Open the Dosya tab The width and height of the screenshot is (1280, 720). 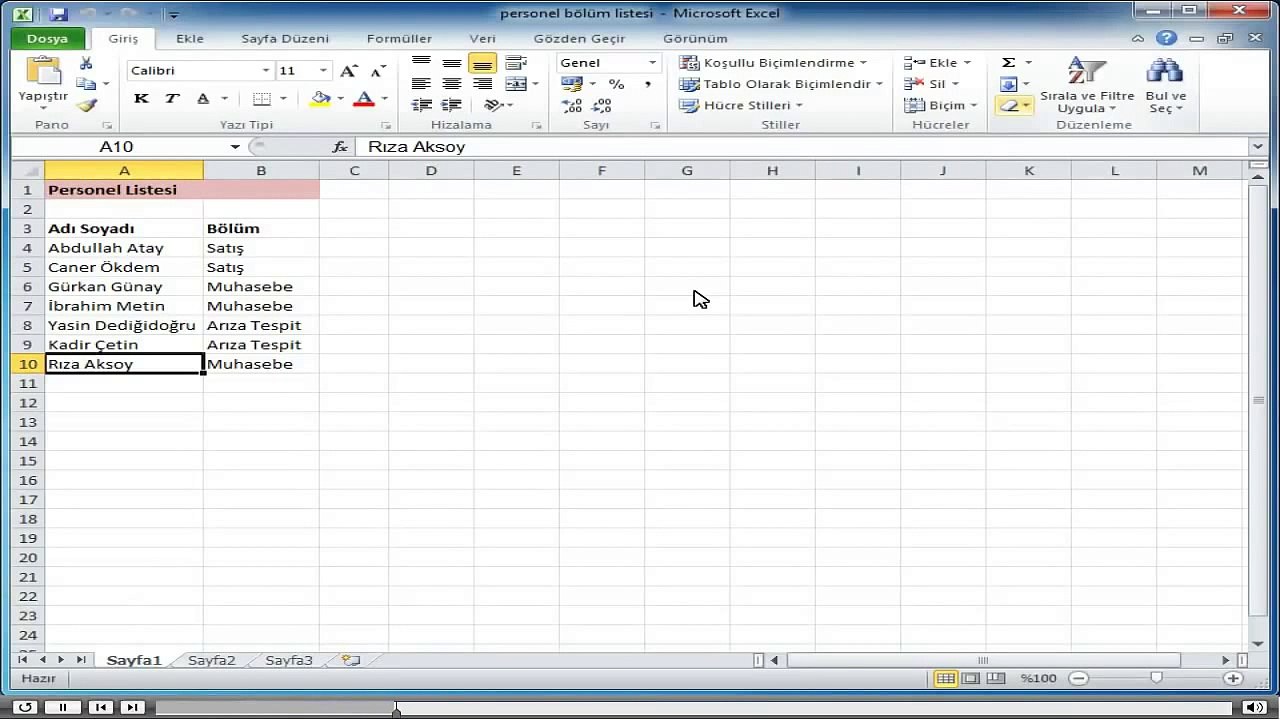[47, 39]
